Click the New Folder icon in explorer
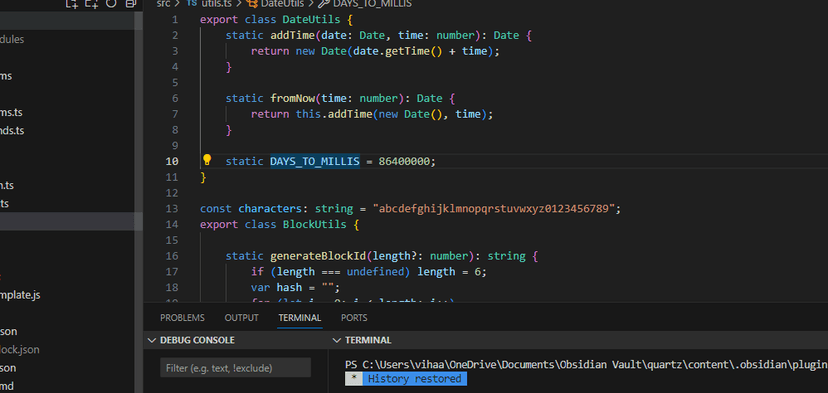Viewport: 828px width, 393px height. (x=92, y=4)
